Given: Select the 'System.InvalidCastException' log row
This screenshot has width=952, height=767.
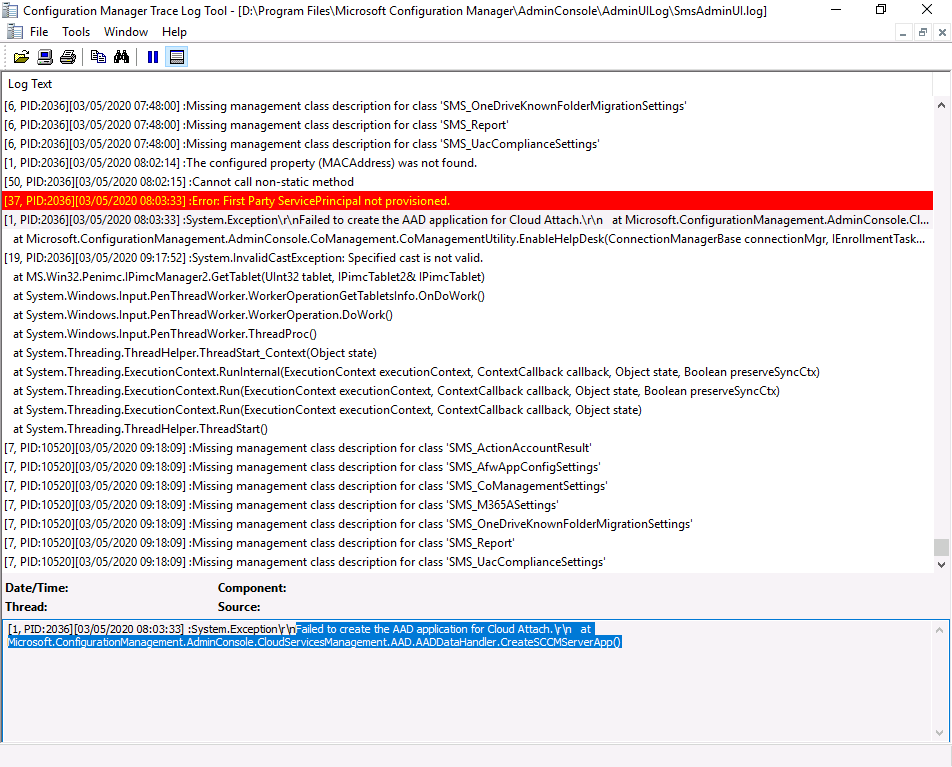Looking at the screenshot, I should coord(468,257).
